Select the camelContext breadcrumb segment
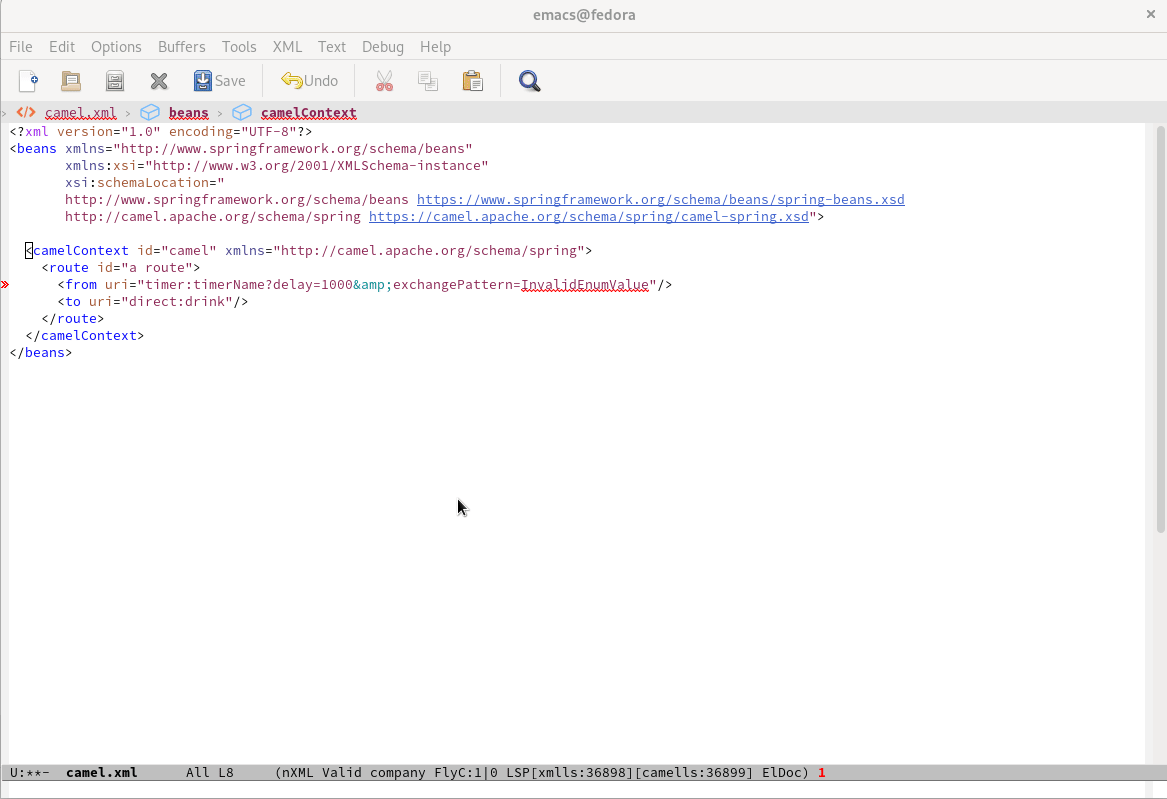The height and width of the screenshot is (799, 1167). [308, 113]
